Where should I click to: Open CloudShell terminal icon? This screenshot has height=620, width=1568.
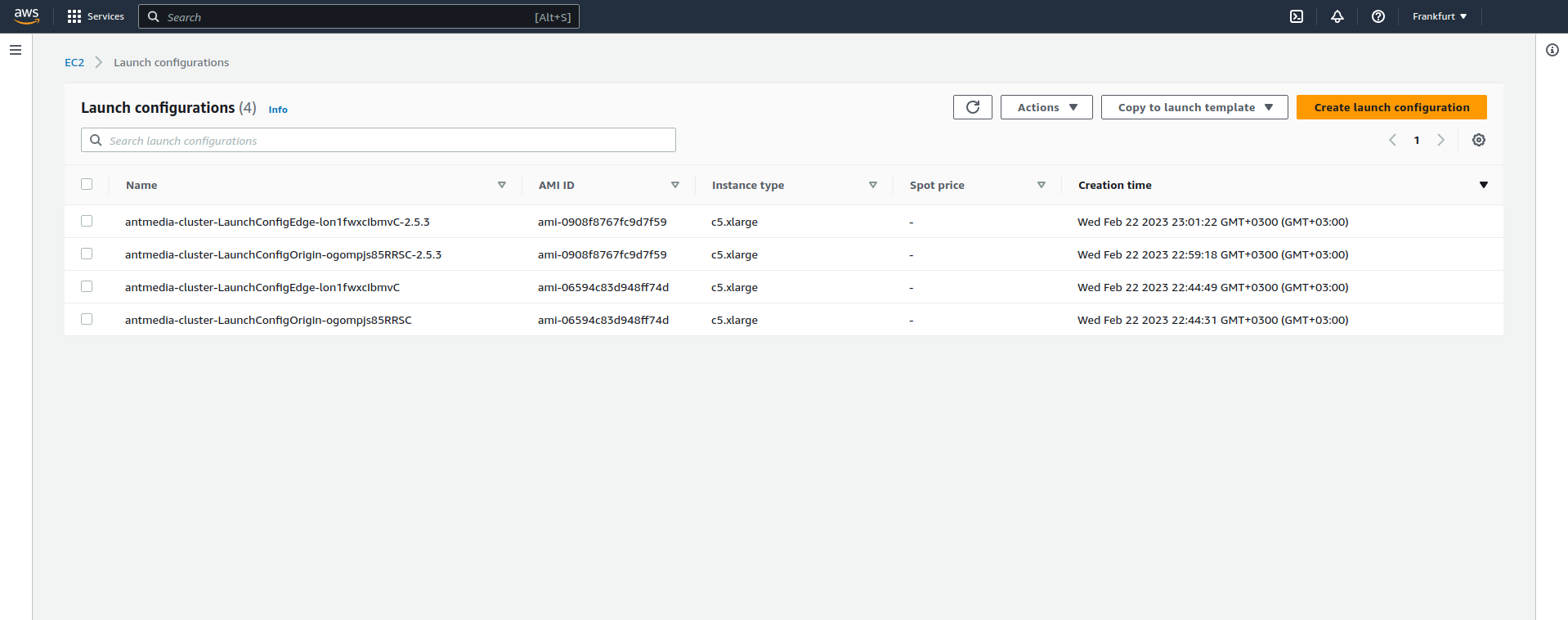1297,16
